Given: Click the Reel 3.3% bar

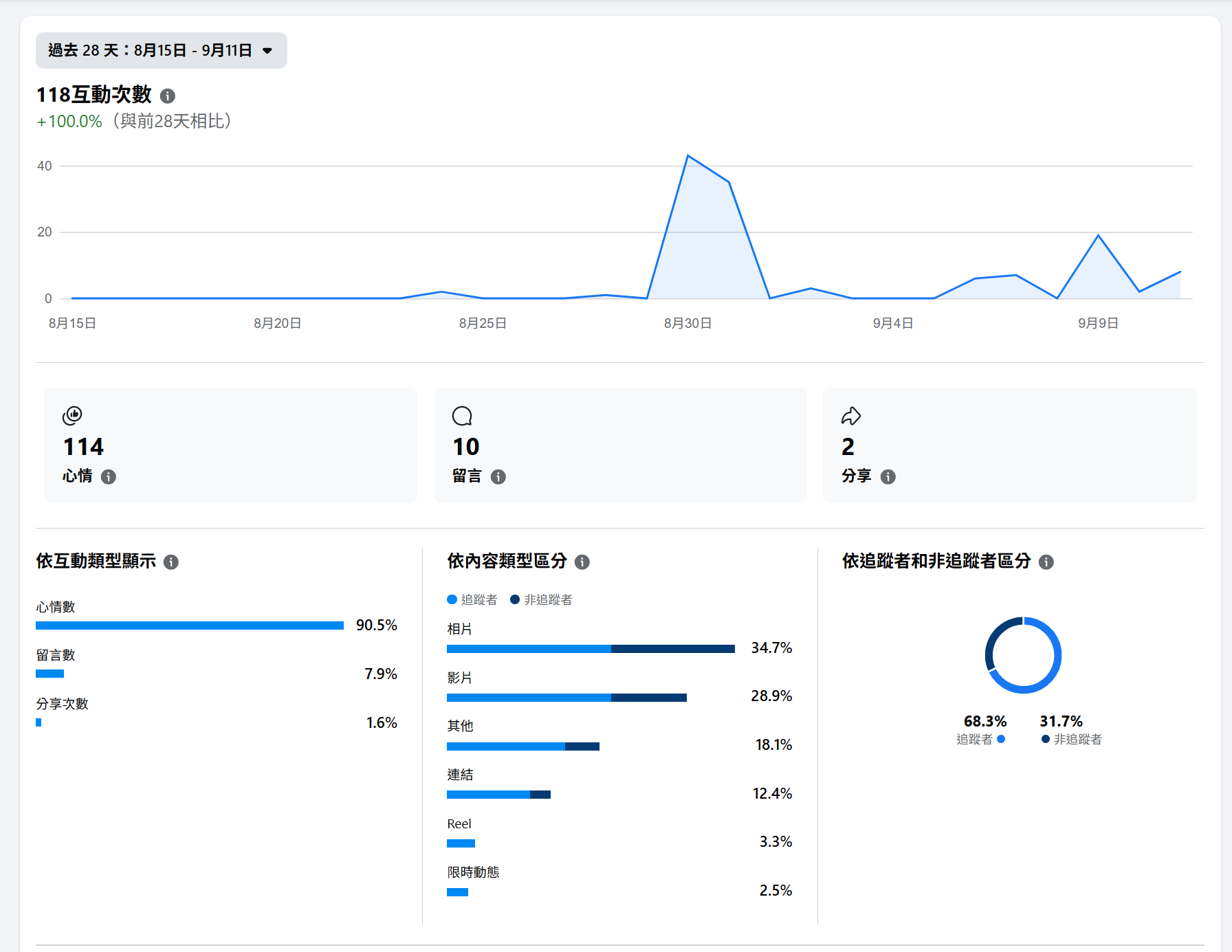Looking at the screenshot, I should tap(461, 843).
